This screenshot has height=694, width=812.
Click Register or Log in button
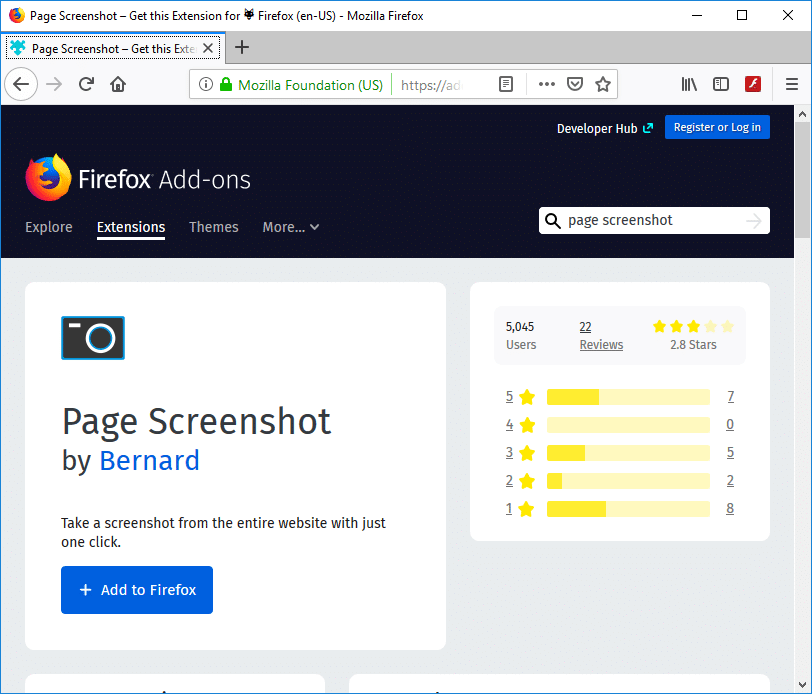pos(717,127)
